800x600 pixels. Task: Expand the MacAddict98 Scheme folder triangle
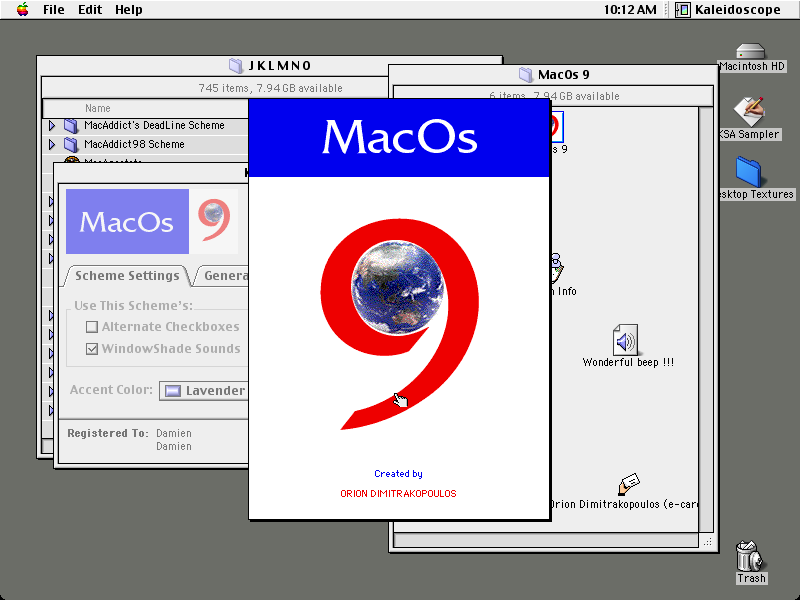[52, 144]
